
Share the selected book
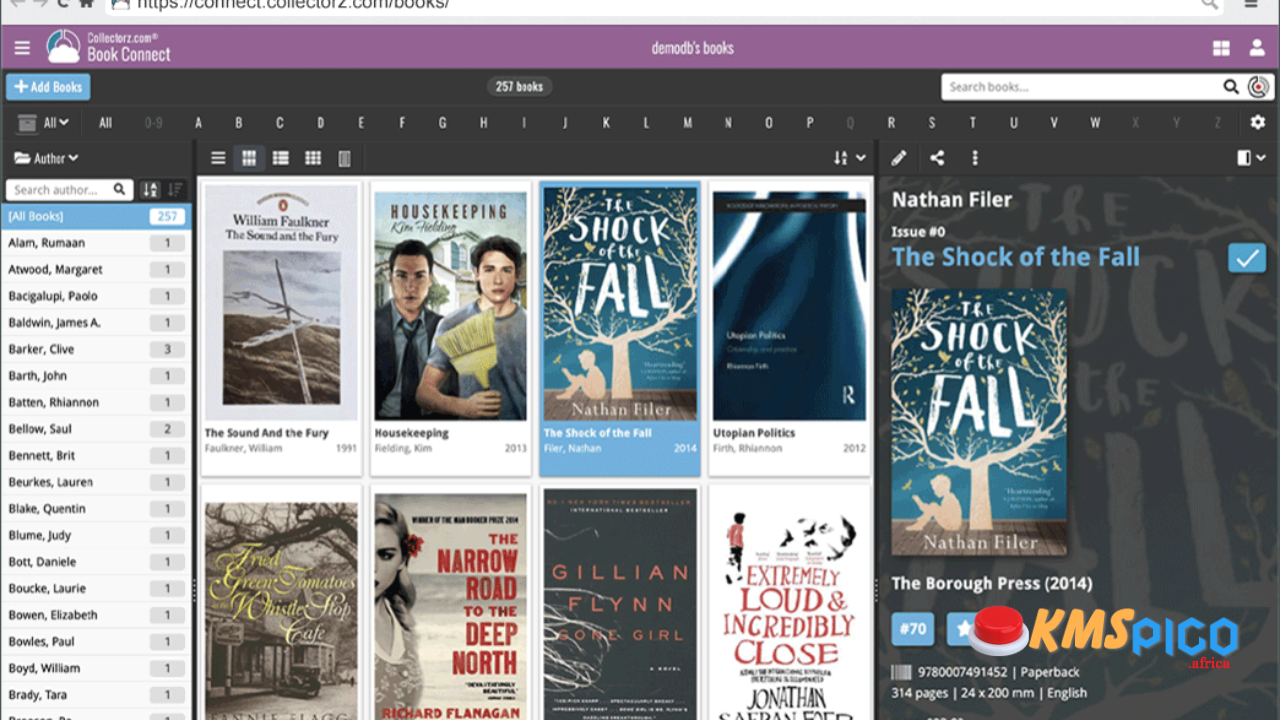click(937, 158)
